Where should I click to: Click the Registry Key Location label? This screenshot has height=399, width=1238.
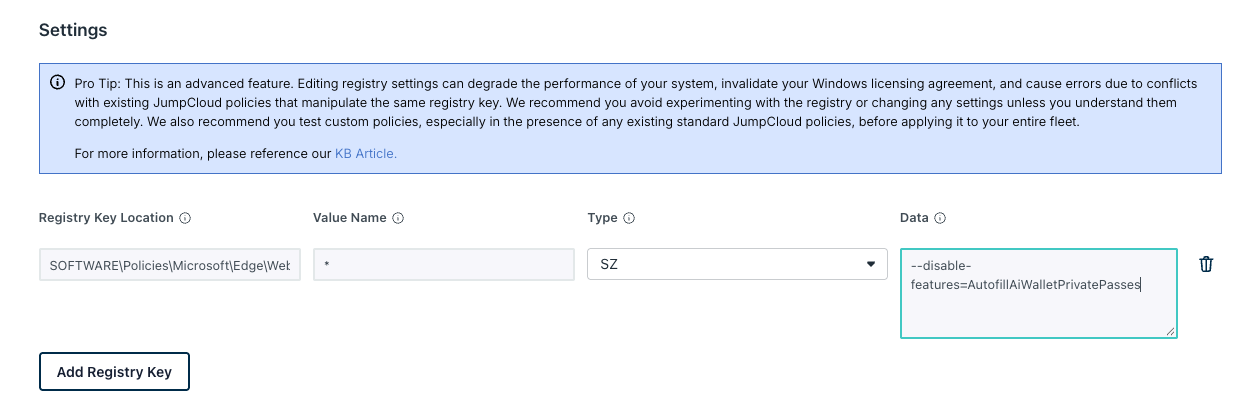click(x=106, y=218)
